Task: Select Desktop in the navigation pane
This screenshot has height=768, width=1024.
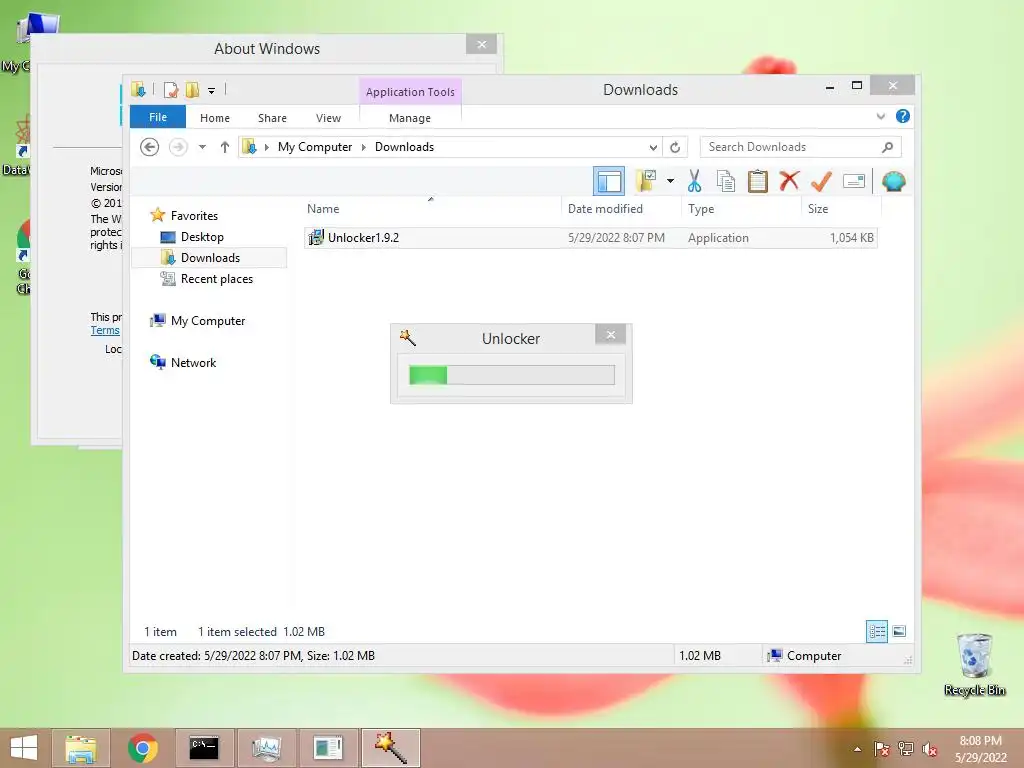Action: [202, 236]
